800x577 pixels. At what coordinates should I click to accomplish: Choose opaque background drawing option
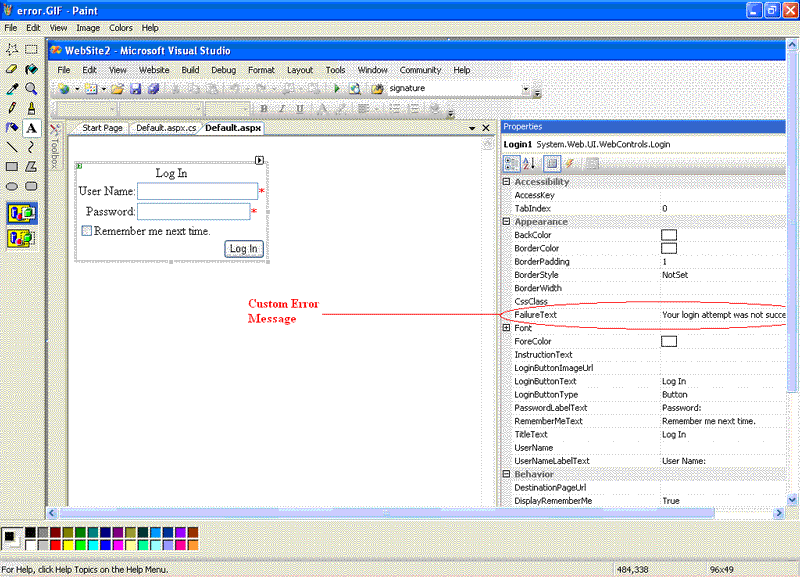pos(21,213)
